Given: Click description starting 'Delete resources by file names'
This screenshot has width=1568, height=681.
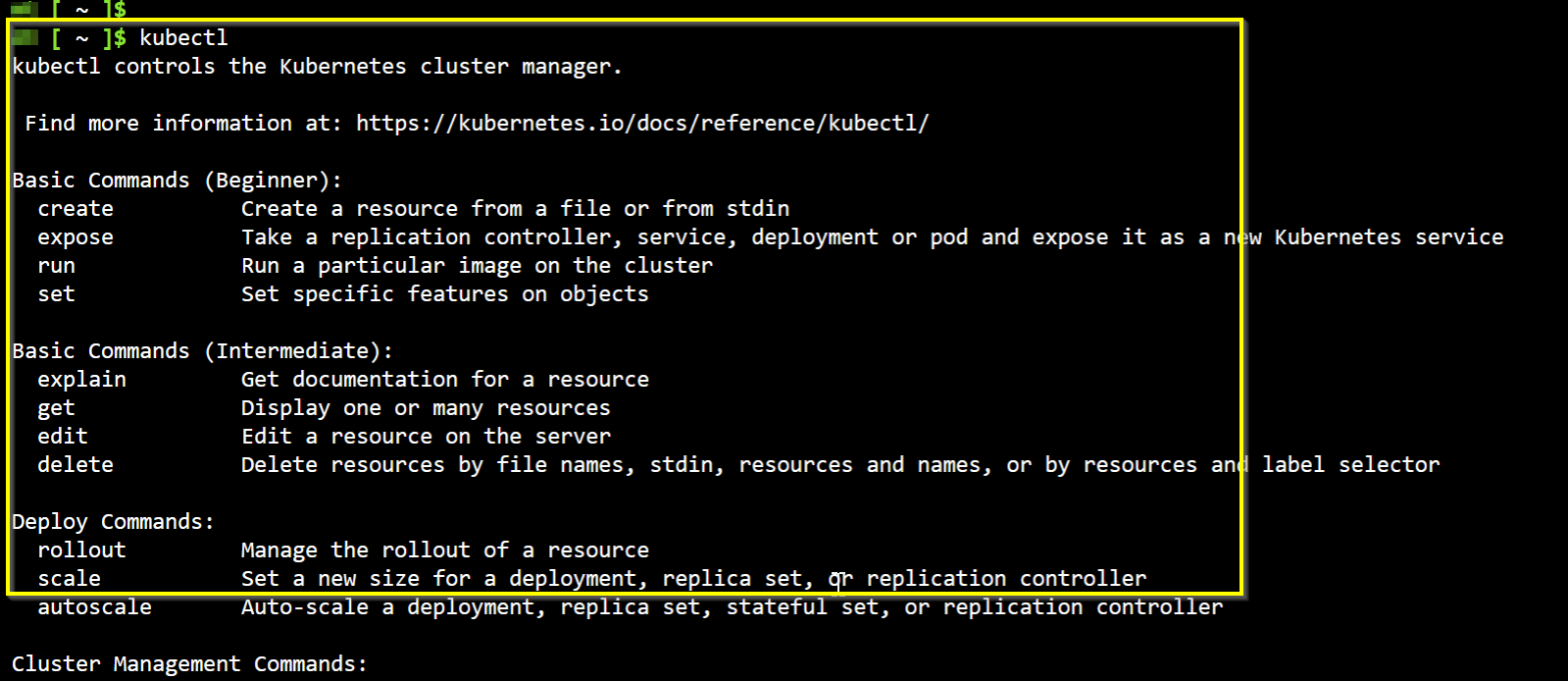Looking at the screenshot, I should [x=840, y=465].
